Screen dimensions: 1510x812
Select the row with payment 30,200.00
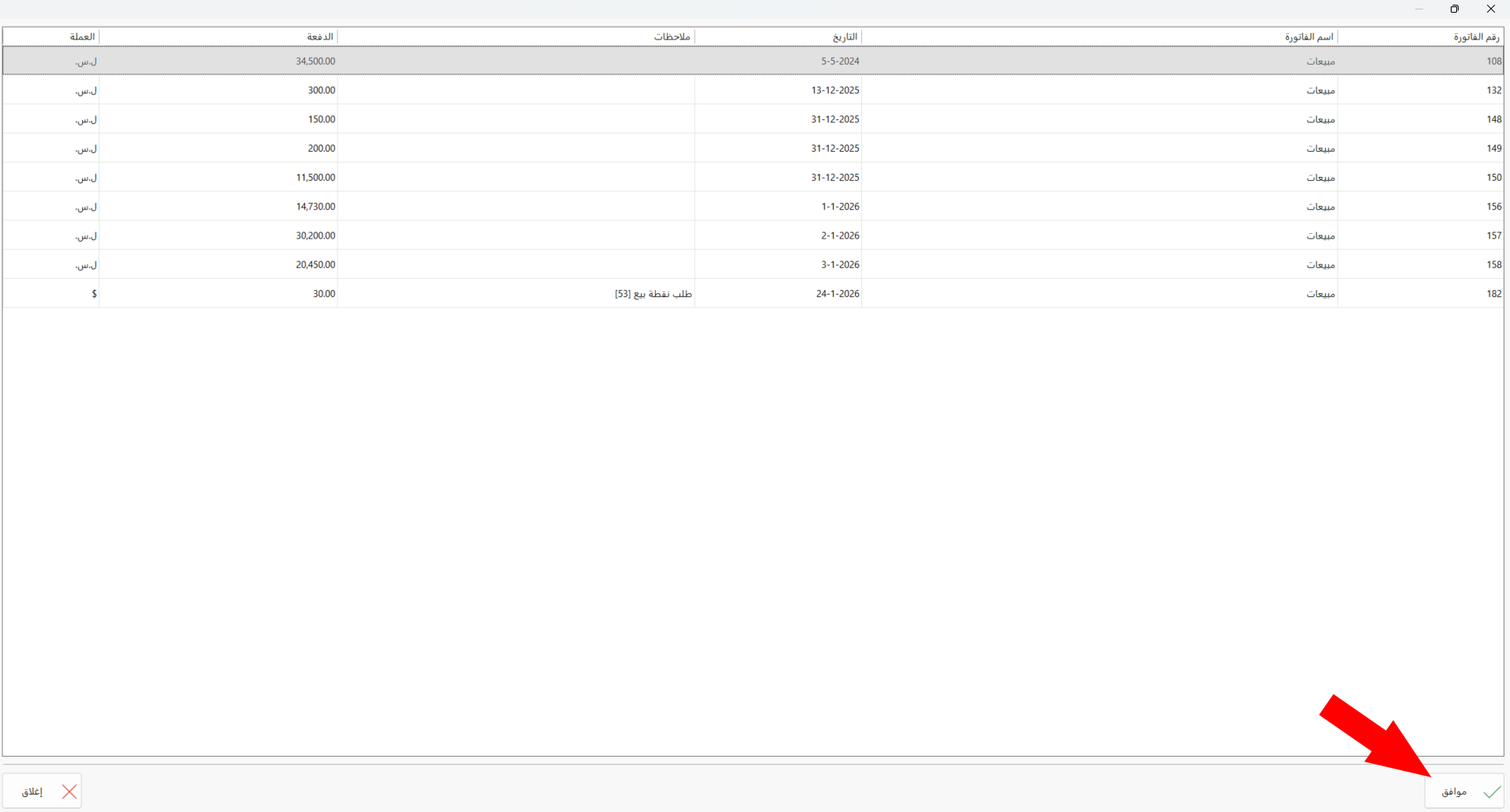pos(753,235)
